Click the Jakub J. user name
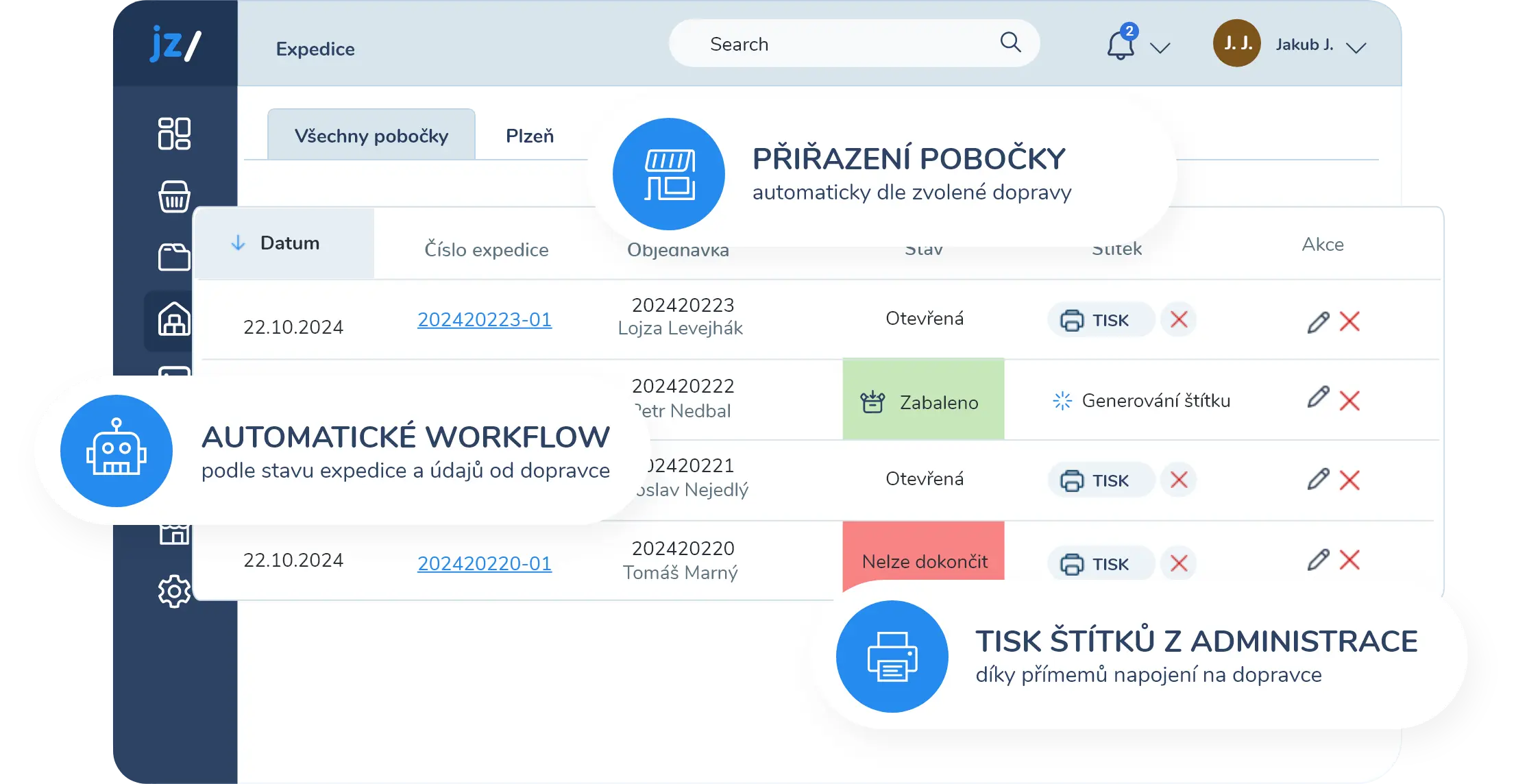Screen dimensions: 1516x784 coord(1304,45)
